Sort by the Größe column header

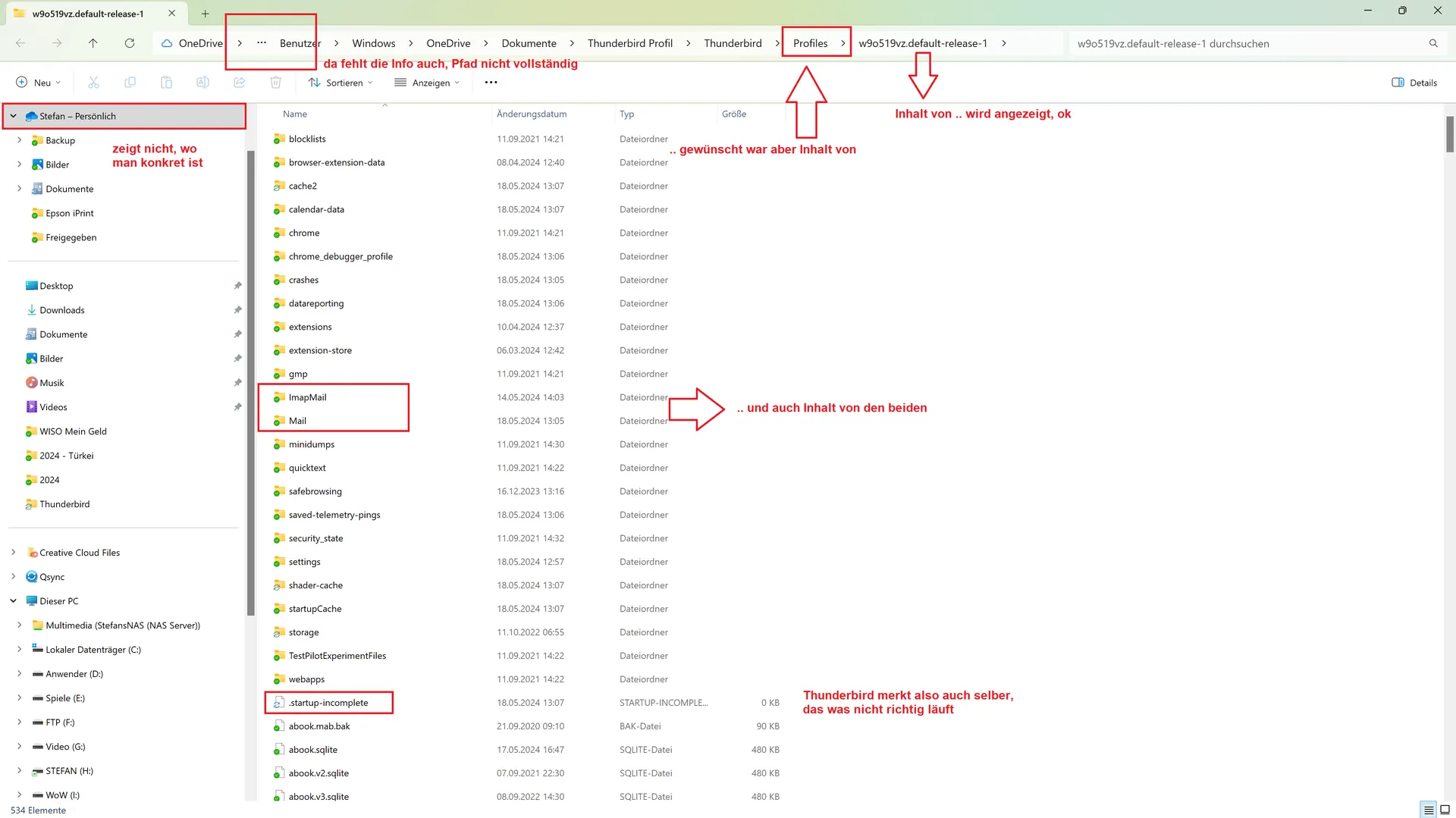point(734,114)
